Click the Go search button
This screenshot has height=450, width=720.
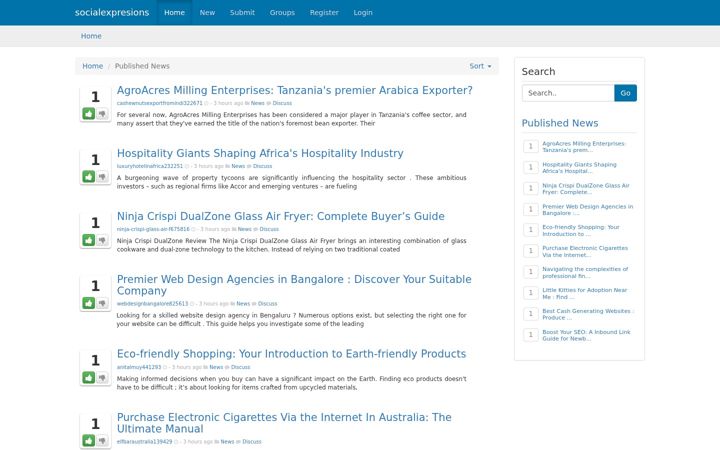[x=625, y=93]
